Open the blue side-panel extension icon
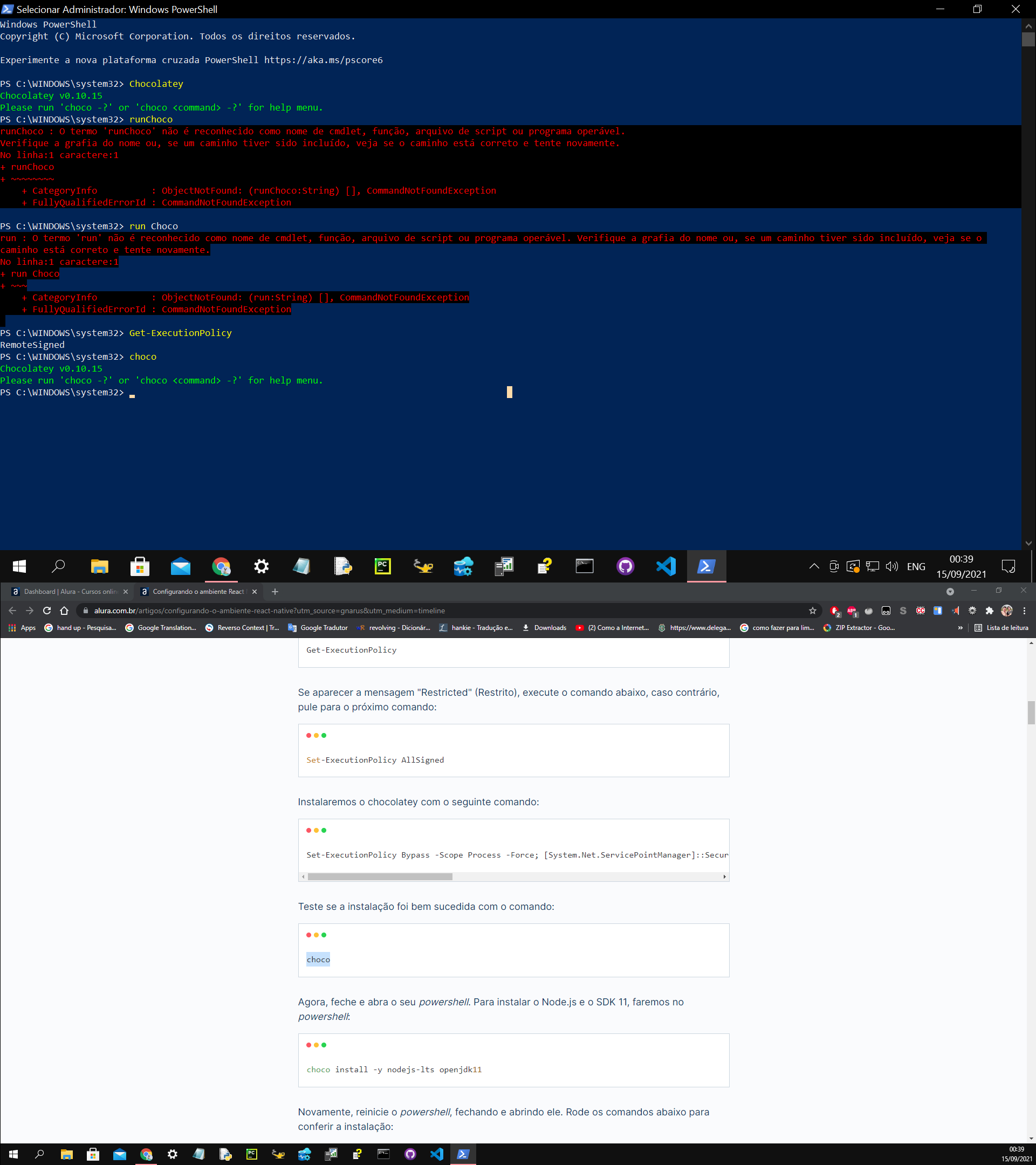 [x=938, y=611]
